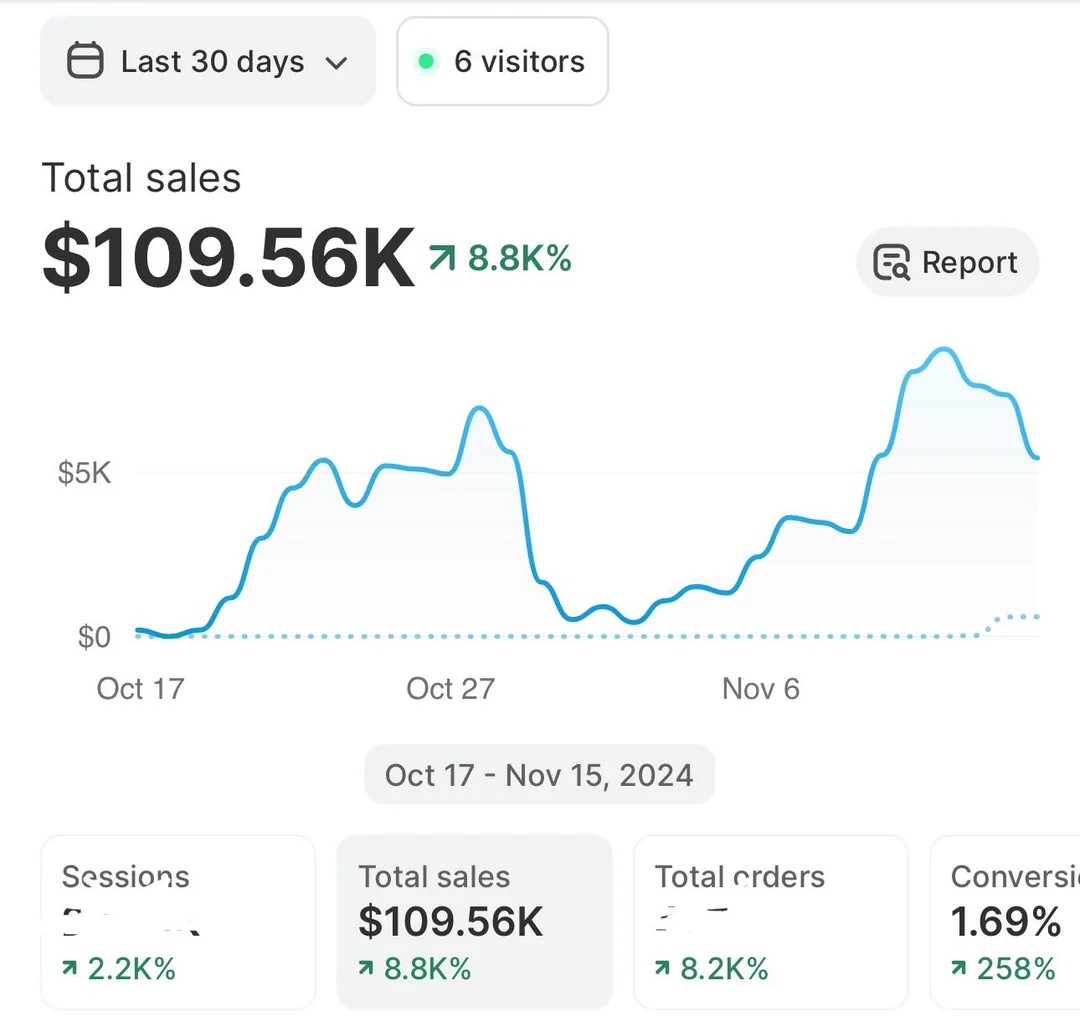
Task: Click the sales chart's highest peak in November
Action: tap(944, 350)
